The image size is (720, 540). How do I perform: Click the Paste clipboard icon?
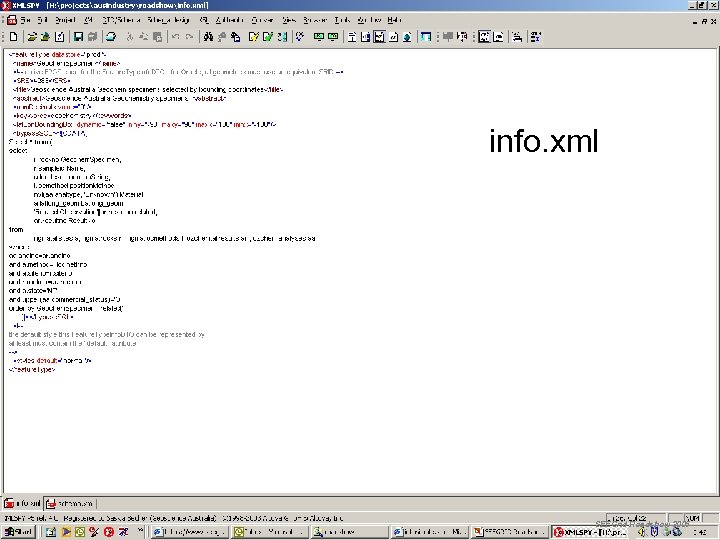[157, 37]
